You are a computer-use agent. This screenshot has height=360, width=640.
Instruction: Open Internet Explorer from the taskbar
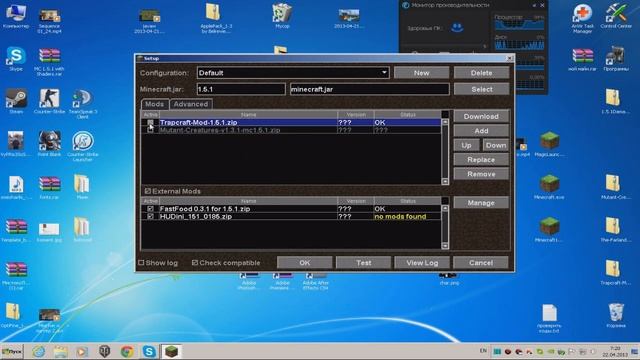point(39,351)
